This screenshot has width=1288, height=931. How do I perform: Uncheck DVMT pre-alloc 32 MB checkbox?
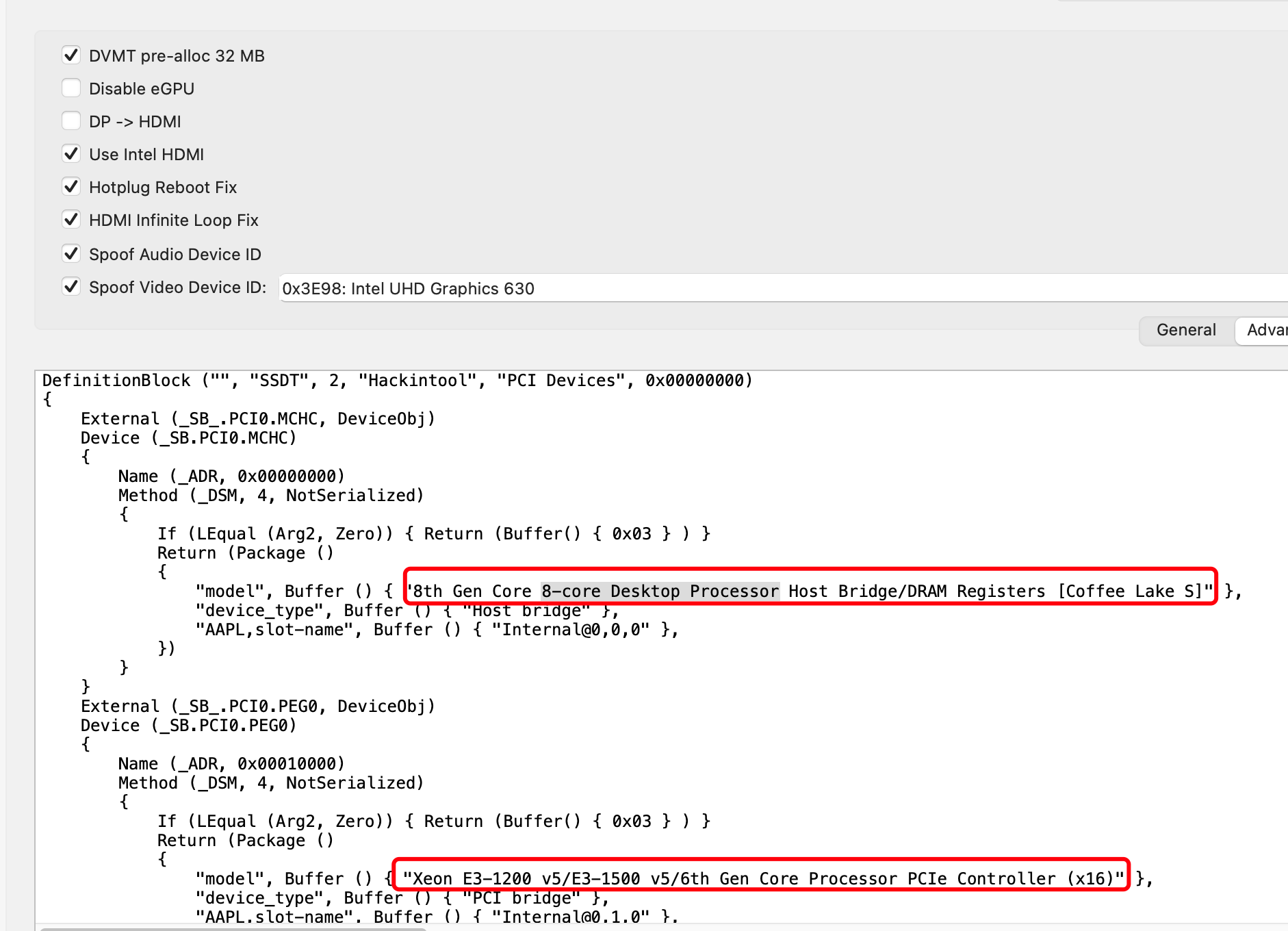[x=71, y=55]
